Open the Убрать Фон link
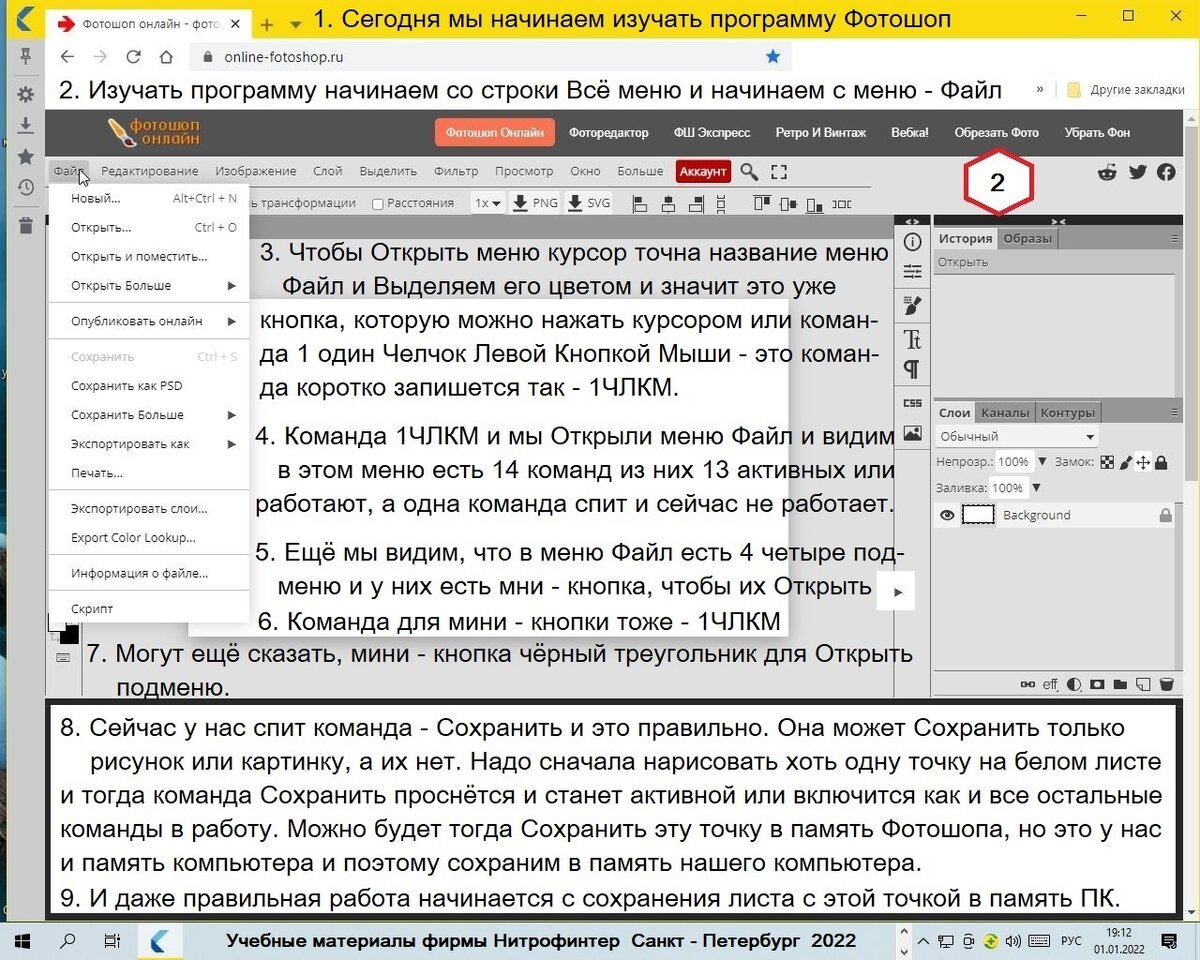Viewport: 1200px width, 960px height. tap(1097, 132)
